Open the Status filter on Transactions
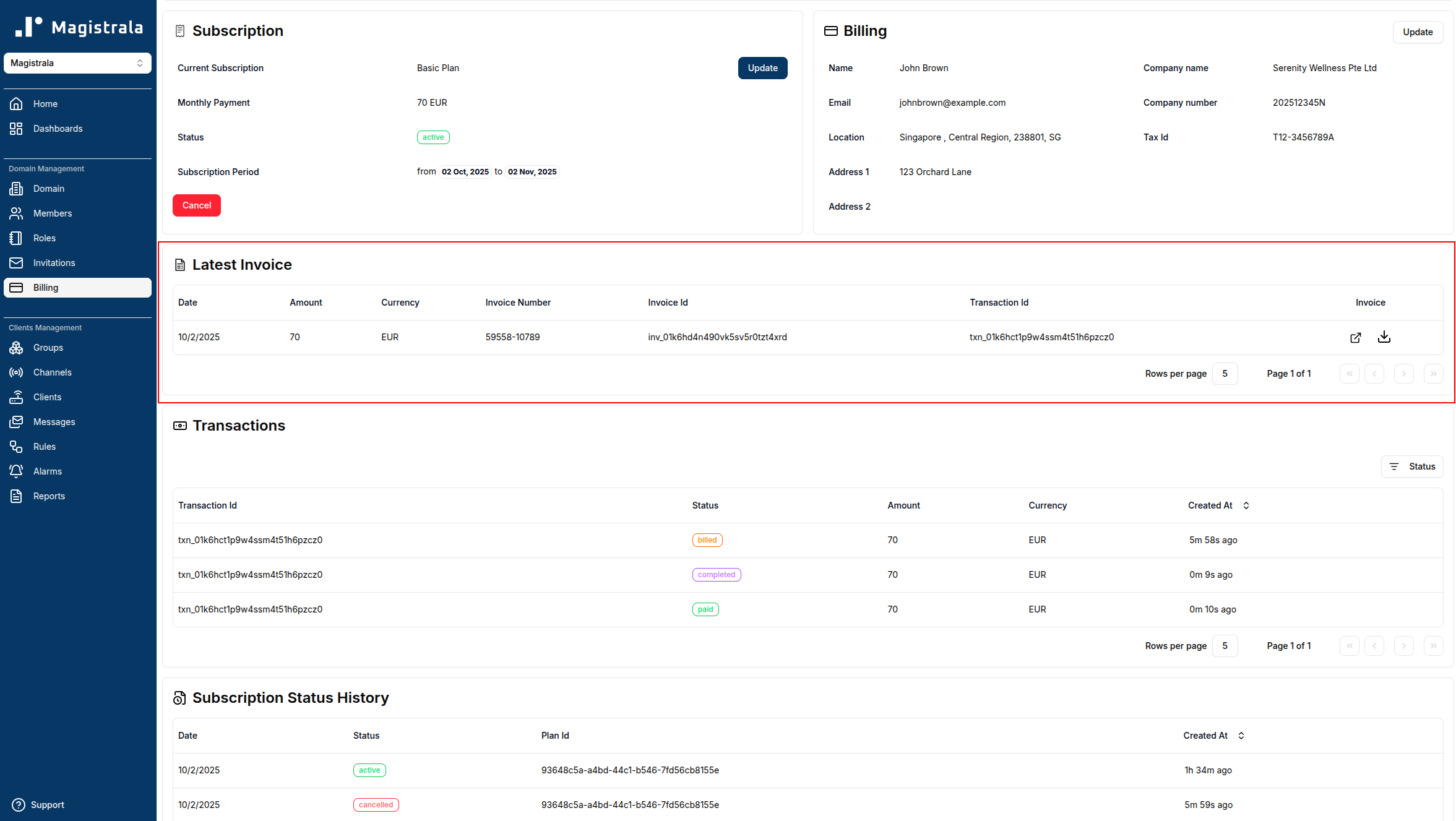The image size is (1456, 821). [1412, 466]
